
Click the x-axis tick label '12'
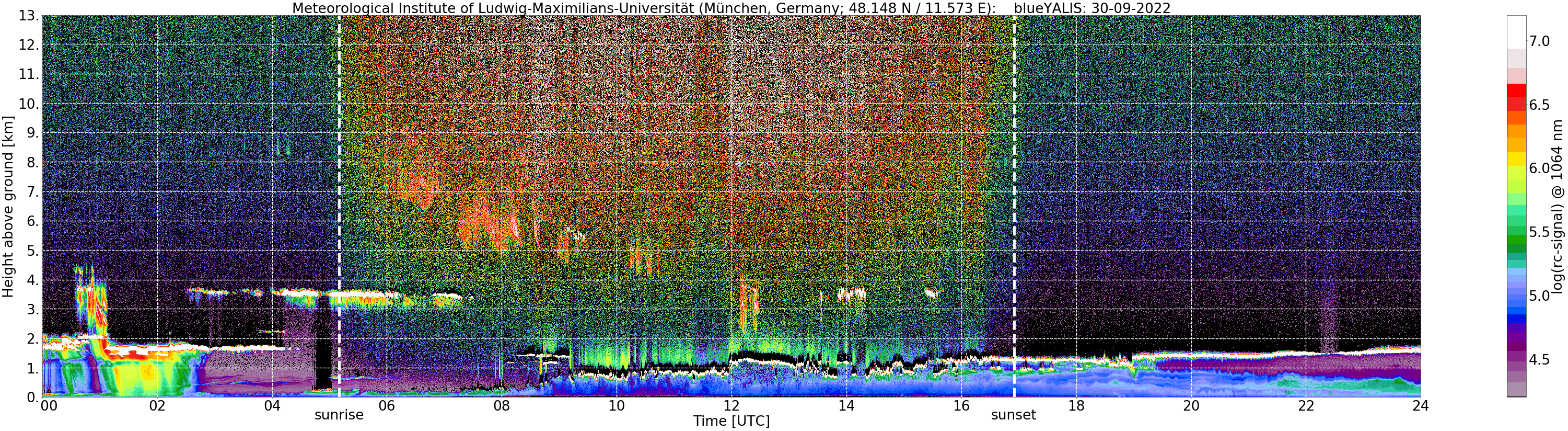[x=731, y=406]
